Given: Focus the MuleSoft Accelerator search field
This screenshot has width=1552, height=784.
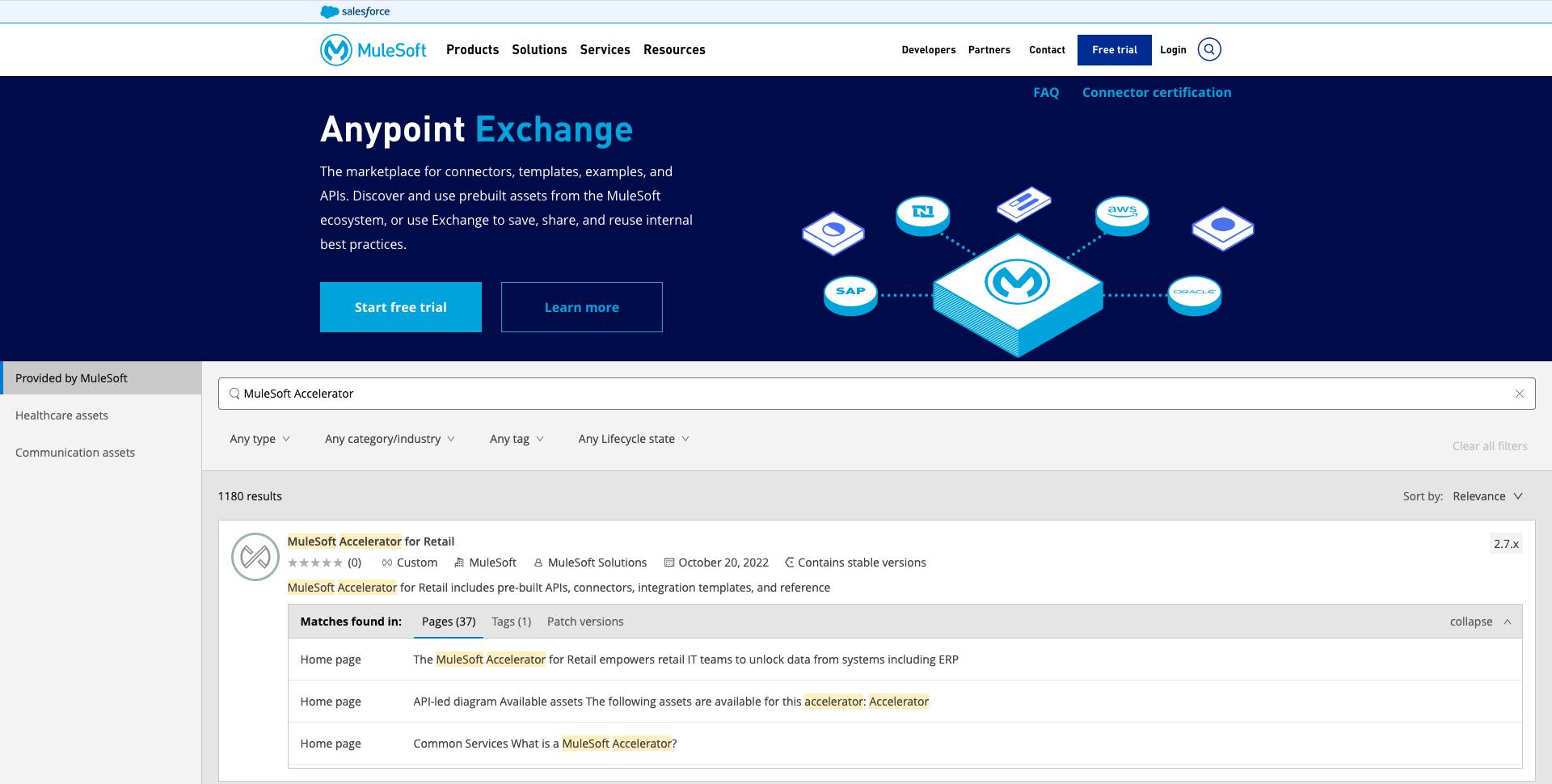Looking at the screenshot, I should click(x=877, y=394).
